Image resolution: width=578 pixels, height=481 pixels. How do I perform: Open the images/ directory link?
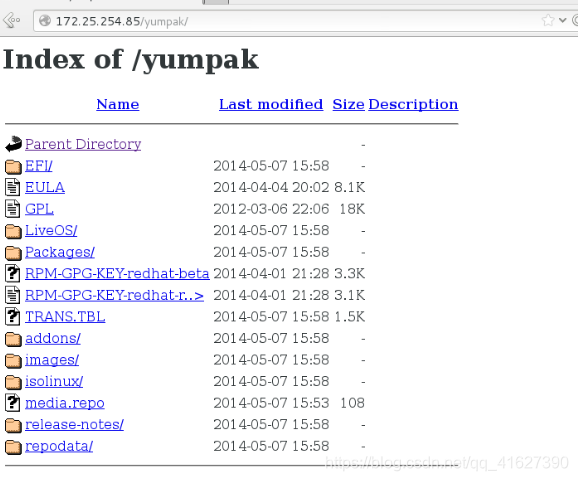tap(52, 360)
